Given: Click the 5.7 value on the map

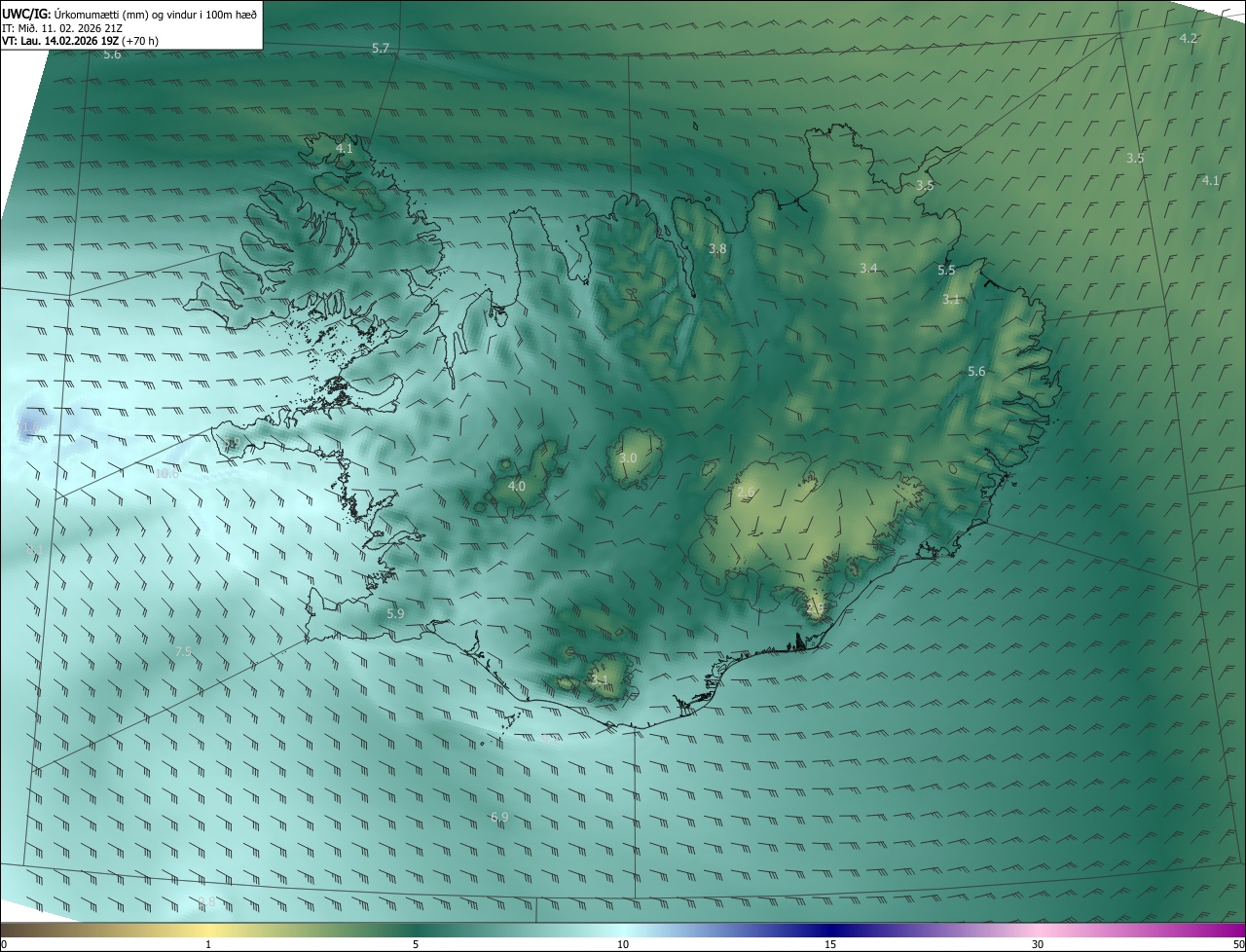Looking at the screenshot, I should [381, 49].
